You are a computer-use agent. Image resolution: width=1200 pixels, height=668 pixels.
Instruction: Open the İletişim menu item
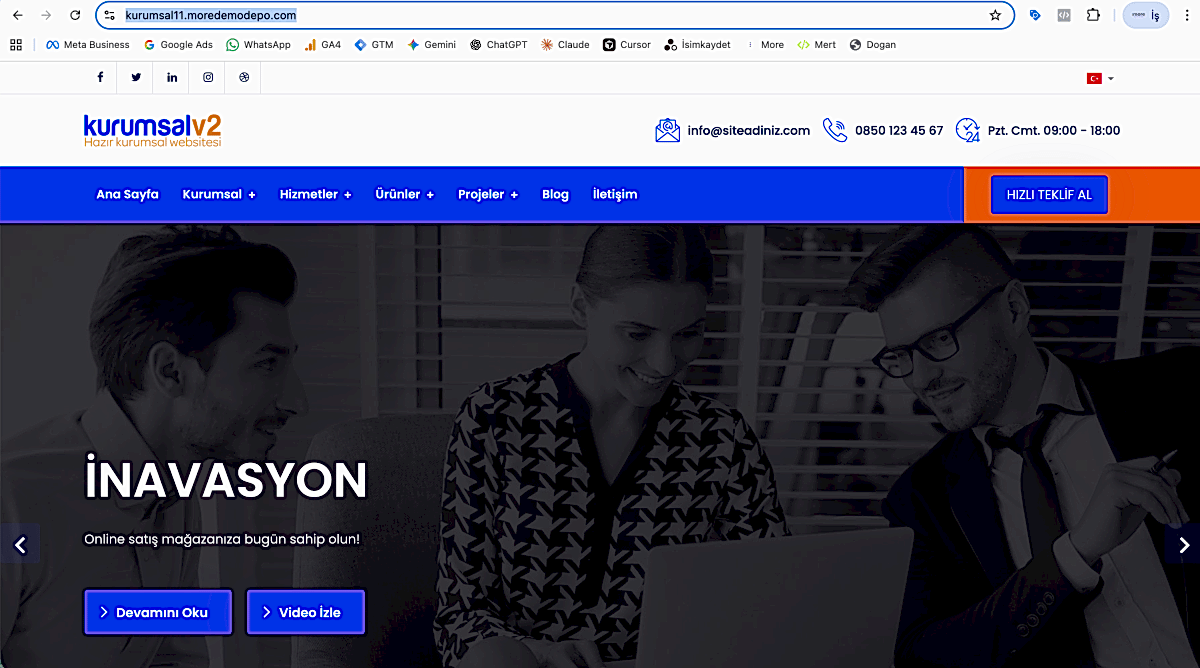point(614,194)
